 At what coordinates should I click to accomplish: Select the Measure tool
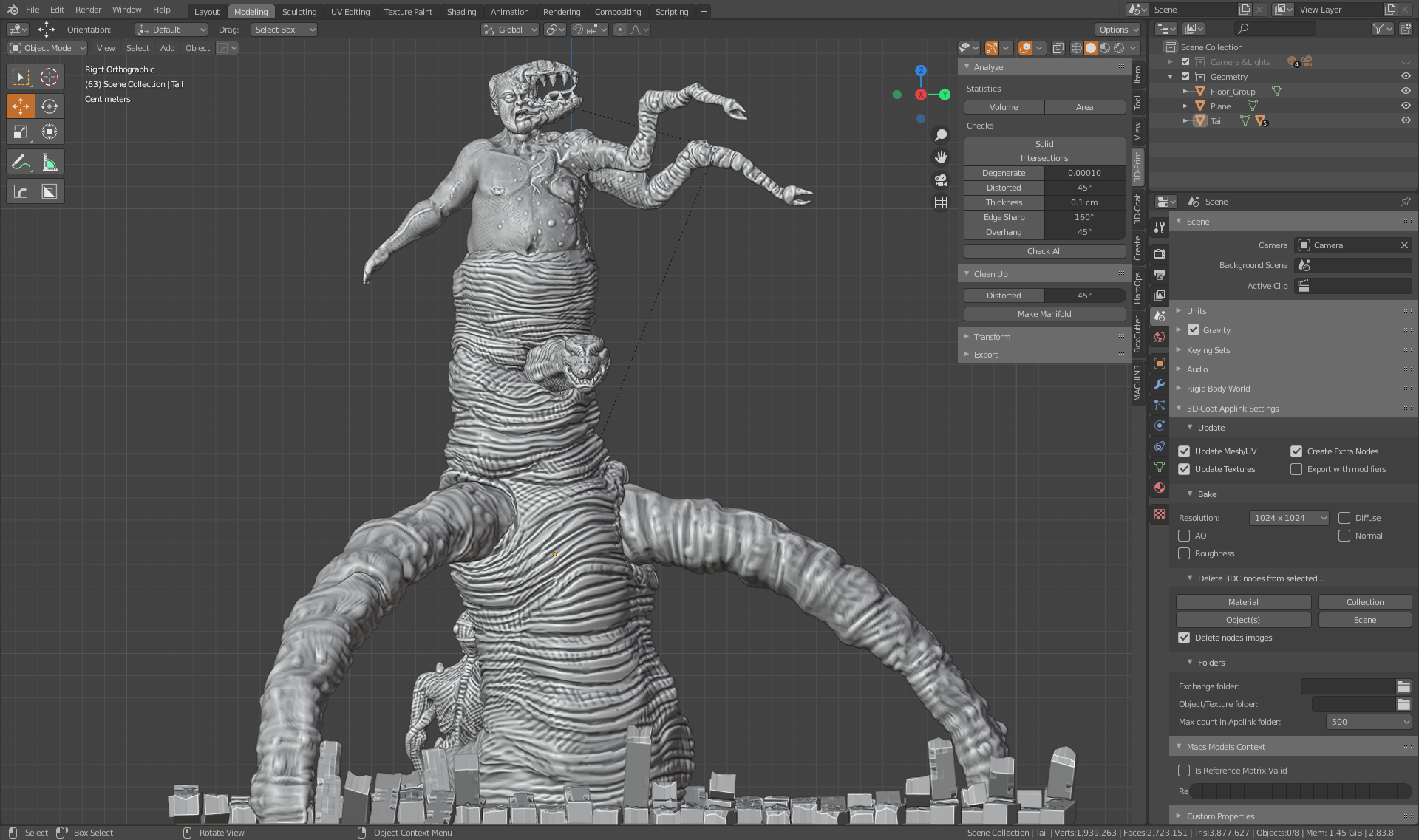pyautogui.click(x=50, y=161)
